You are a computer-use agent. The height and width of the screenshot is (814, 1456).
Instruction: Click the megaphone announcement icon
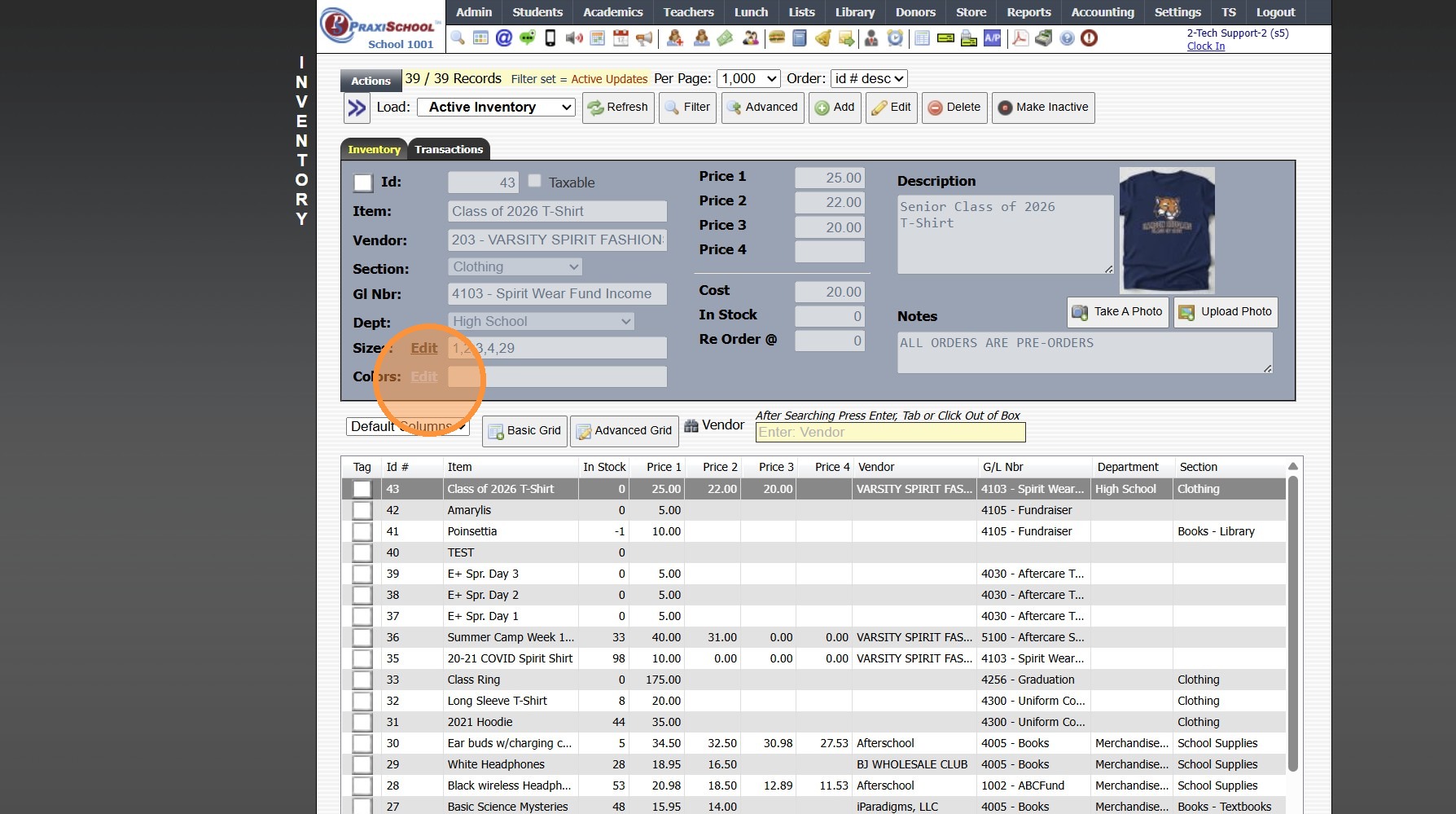point(644,37)
